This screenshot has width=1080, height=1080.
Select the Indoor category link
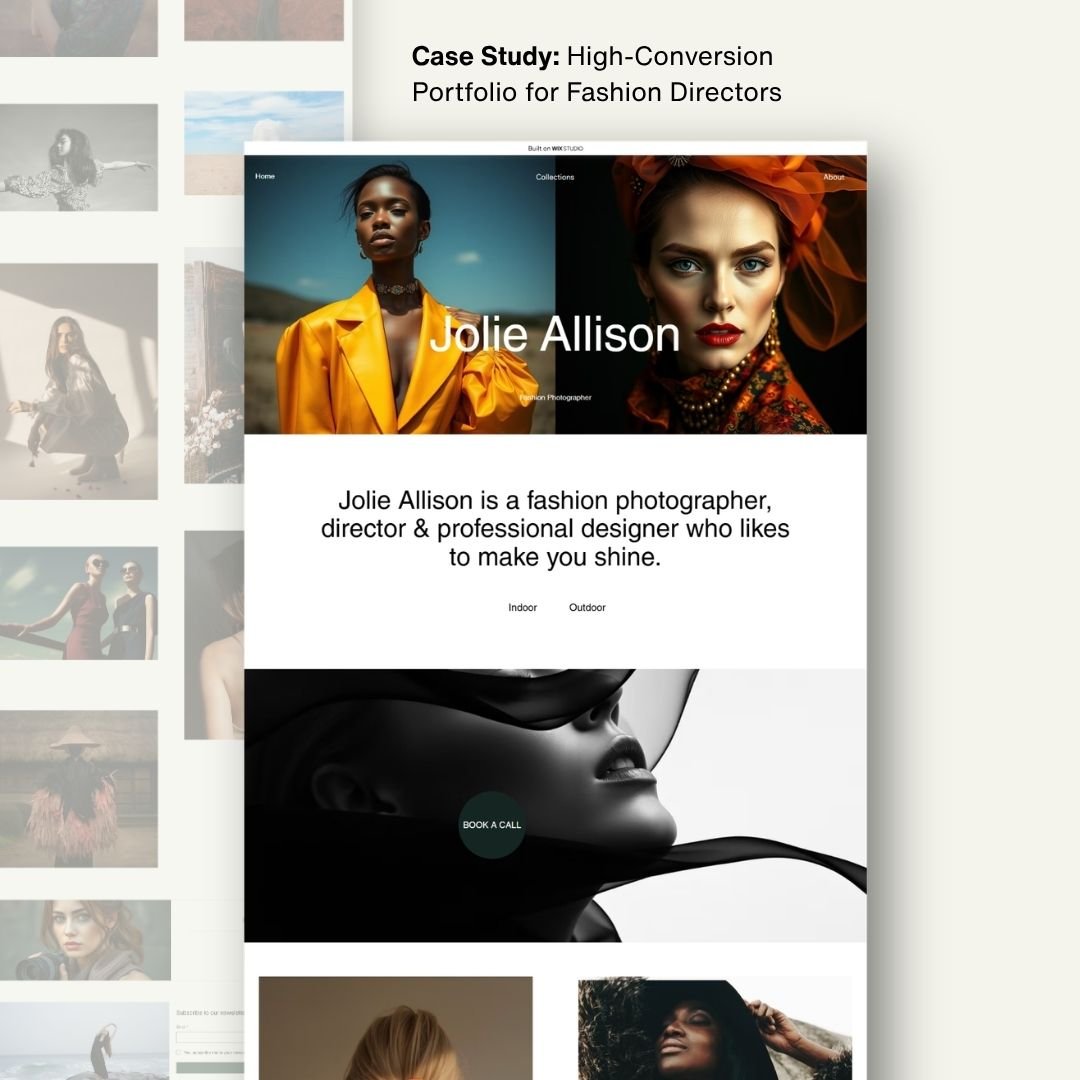(x=522, y=607)
